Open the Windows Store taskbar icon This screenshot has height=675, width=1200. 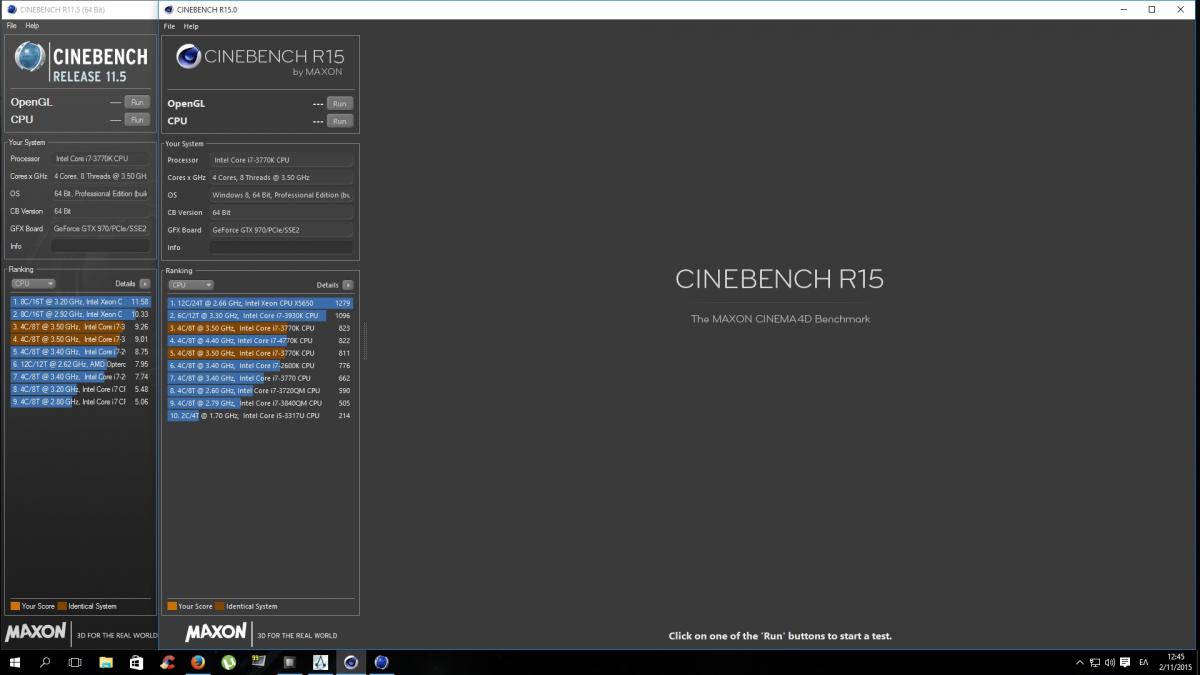tap(136, 662)
